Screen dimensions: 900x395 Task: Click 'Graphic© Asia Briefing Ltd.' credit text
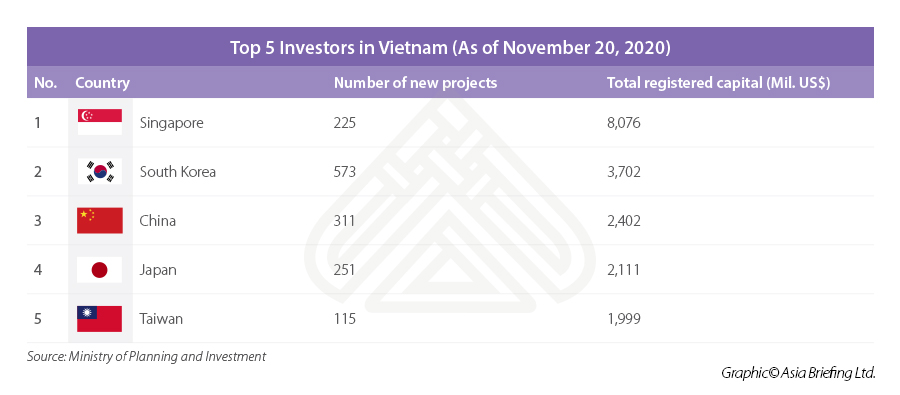(x=798, y=373)
